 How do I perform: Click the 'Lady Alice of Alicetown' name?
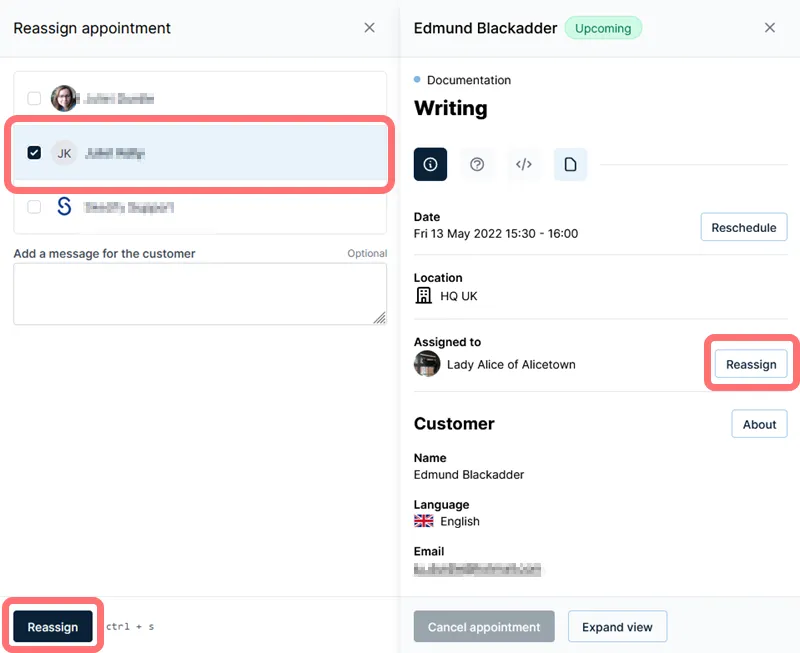[511, 364]
